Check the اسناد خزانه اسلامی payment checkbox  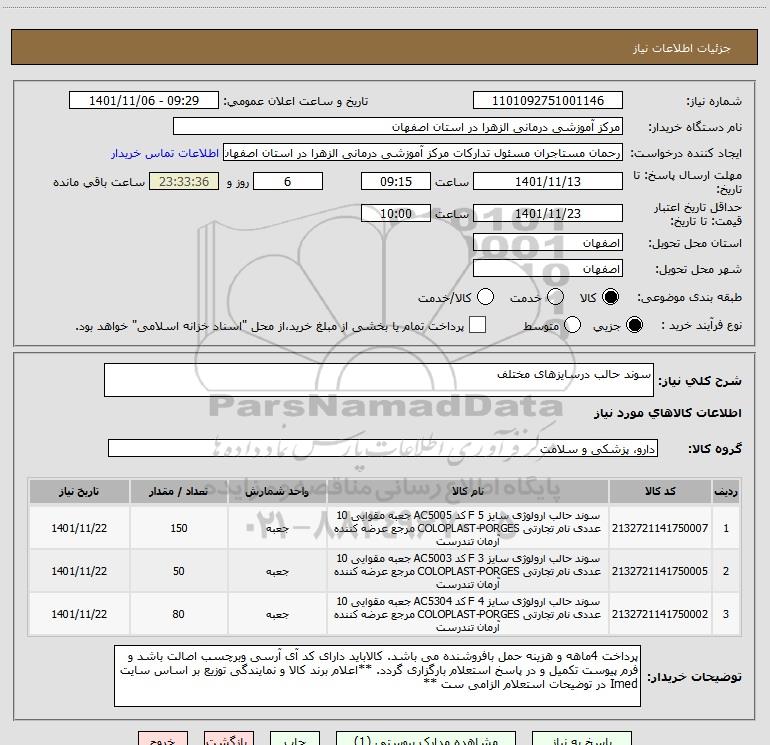pyautogui.click(x=477, y=325)
